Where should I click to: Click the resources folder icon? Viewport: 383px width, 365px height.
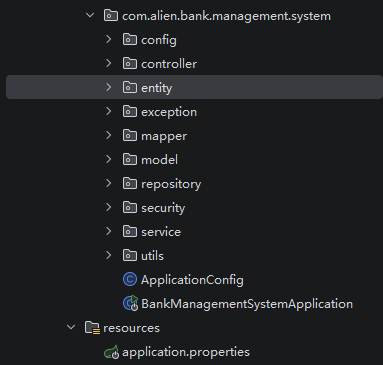click(92, 328)
